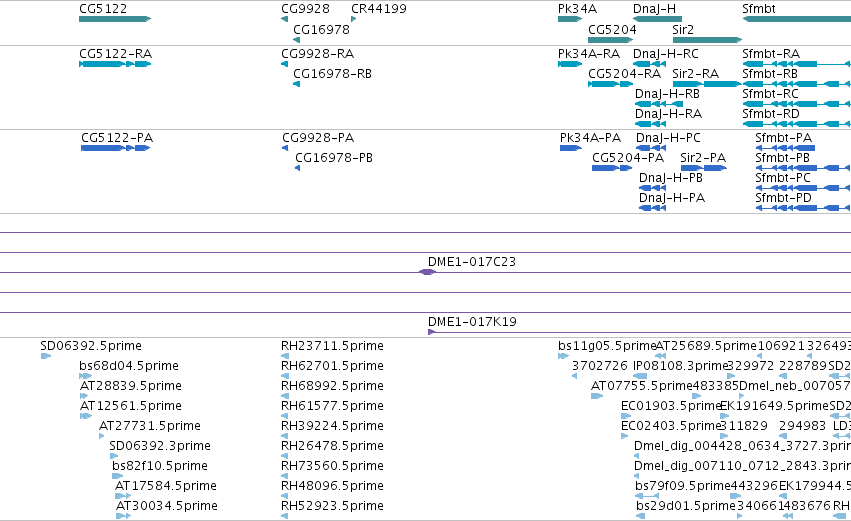This screenshot has width=851, height=521.
Task: Click the CG16978-RB transcript arrowhead
Action: 296,84
